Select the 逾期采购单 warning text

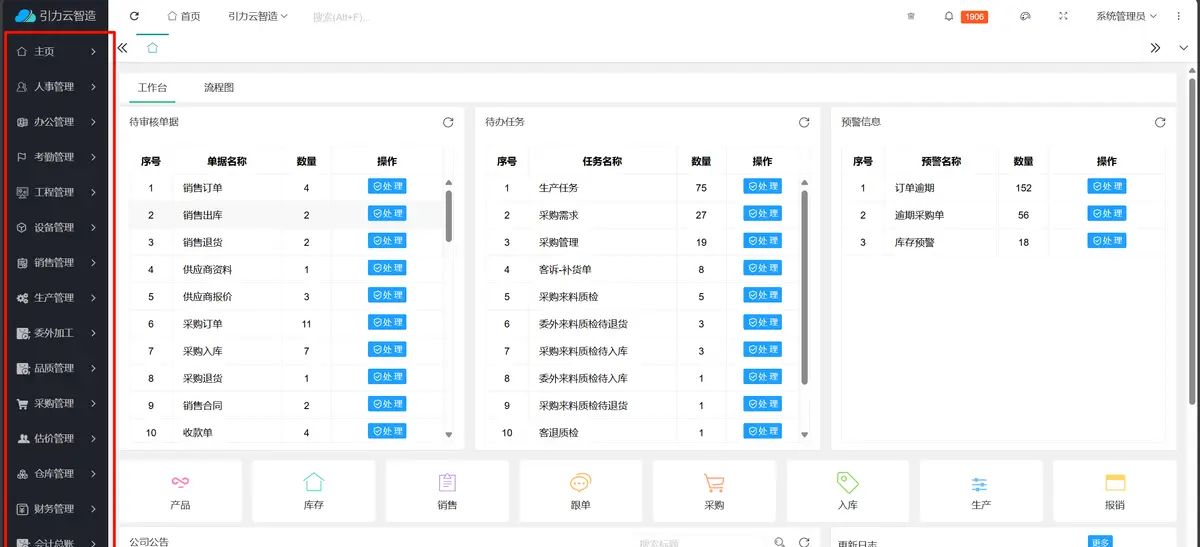[919, 215]
